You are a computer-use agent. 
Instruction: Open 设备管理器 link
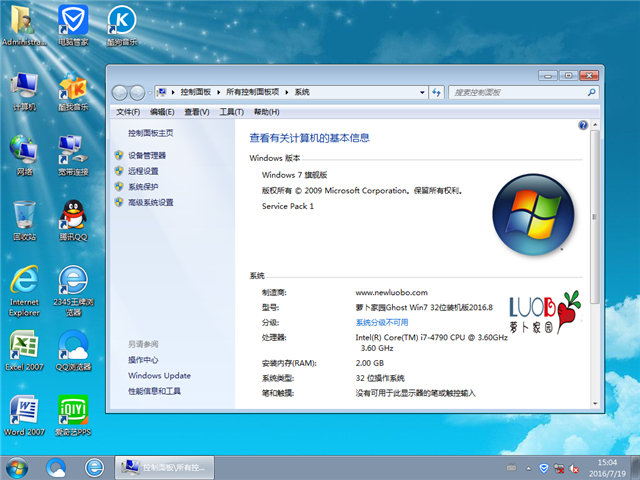pyautogui.click(x=147, y=156)
